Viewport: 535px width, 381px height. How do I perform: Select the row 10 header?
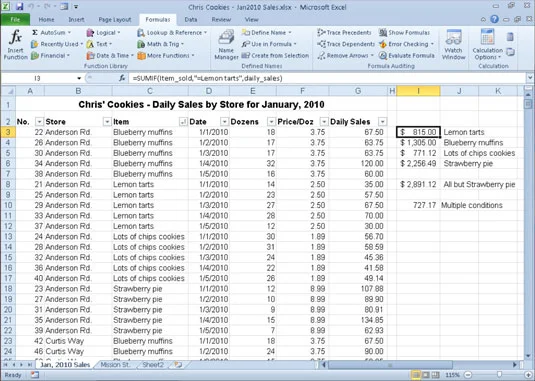[8, 205]
